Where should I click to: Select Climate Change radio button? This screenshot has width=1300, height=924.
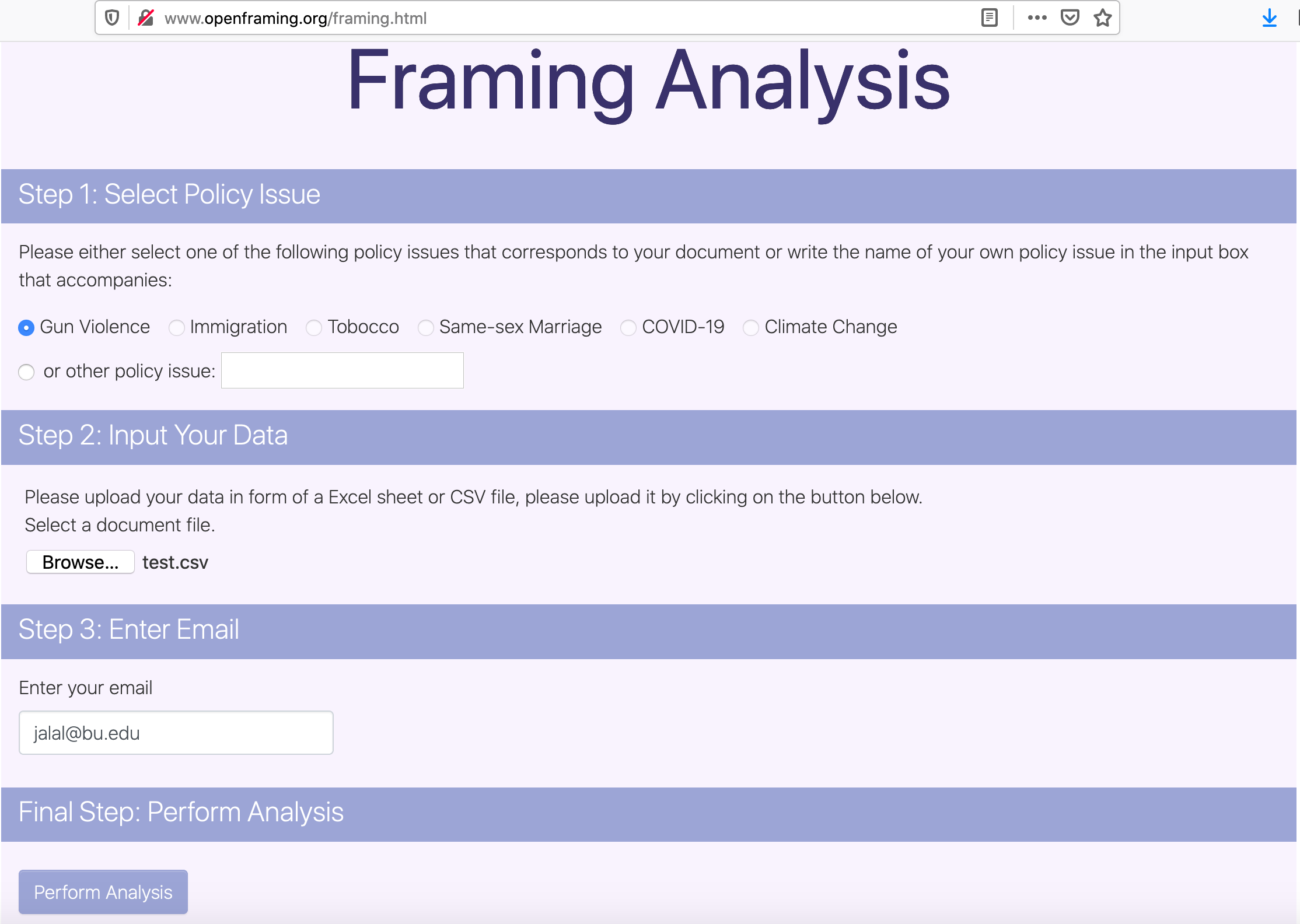pos(751,328)
